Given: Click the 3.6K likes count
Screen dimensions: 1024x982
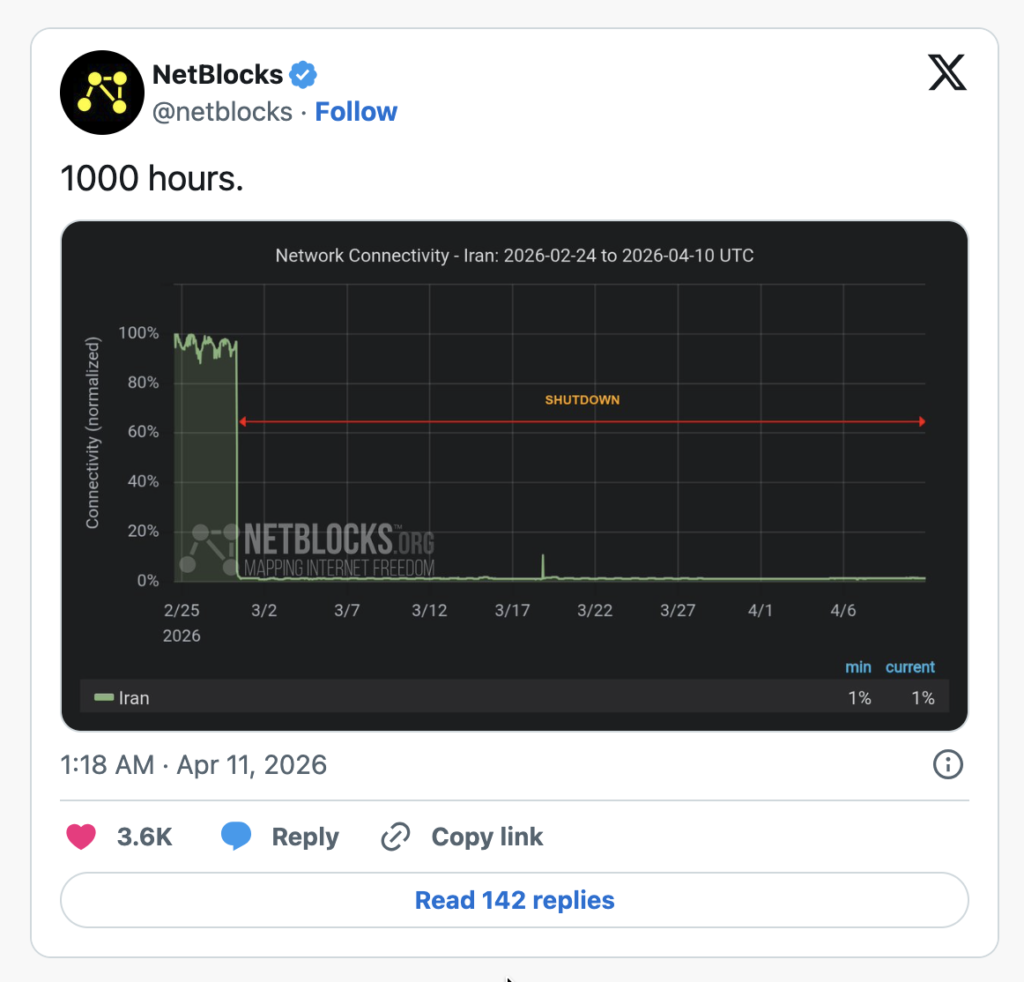Looking at the screenshot, I should 145,836.
